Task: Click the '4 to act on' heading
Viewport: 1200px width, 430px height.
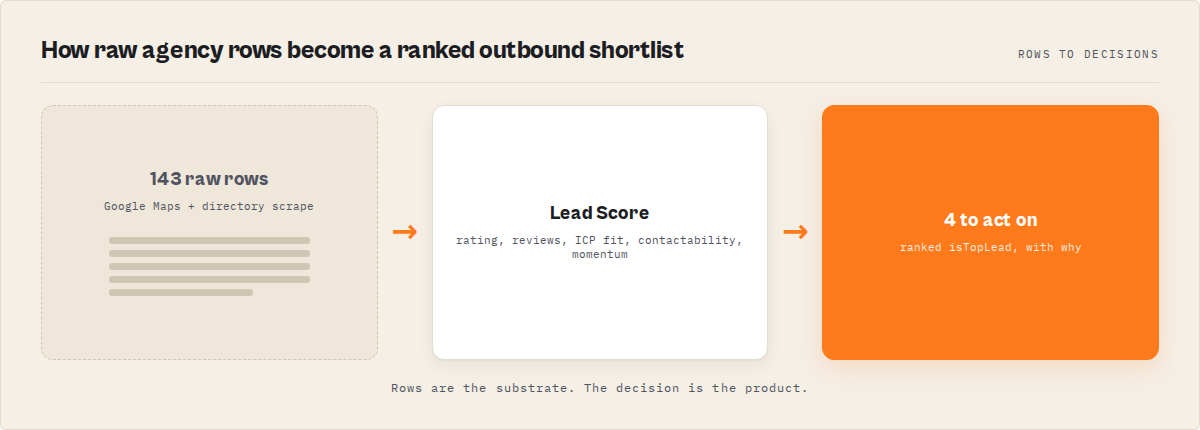Action: [990, 220]
